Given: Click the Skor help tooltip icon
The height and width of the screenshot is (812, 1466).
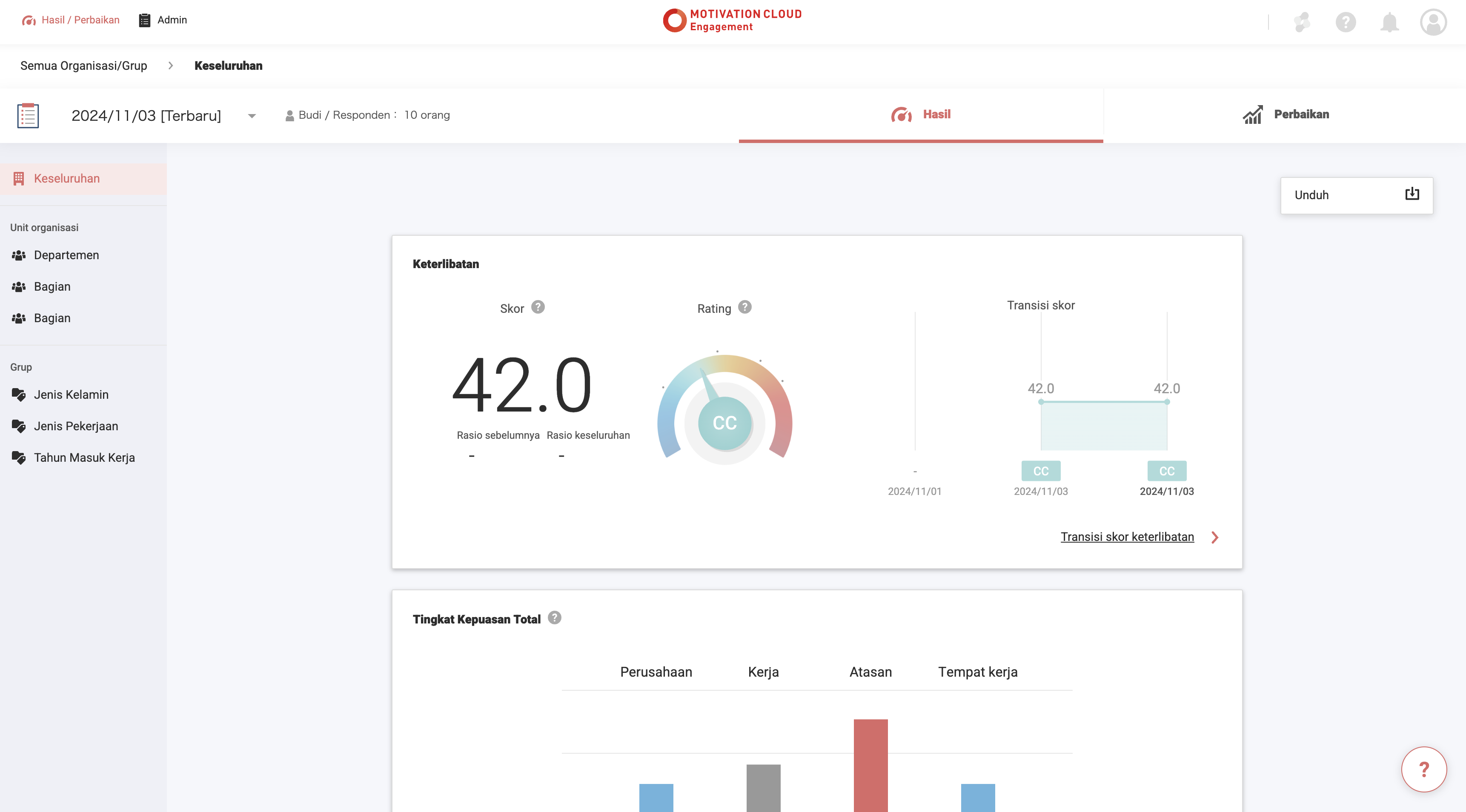Looking at the screenshot, I should (x=538, y=307).
